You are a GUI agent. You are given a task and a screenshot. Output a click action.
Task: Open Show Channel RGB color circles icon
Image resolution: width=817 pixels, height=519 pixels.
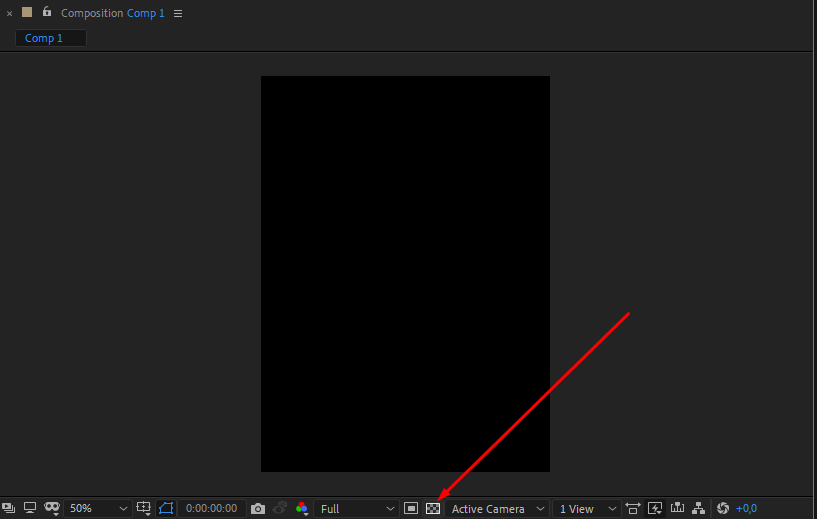302,509
